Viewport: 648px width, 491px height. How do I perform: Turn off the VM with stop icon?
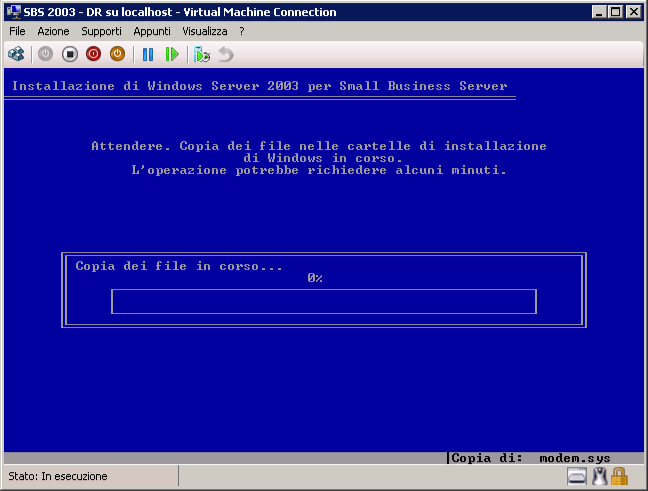(x=70, y=54)
